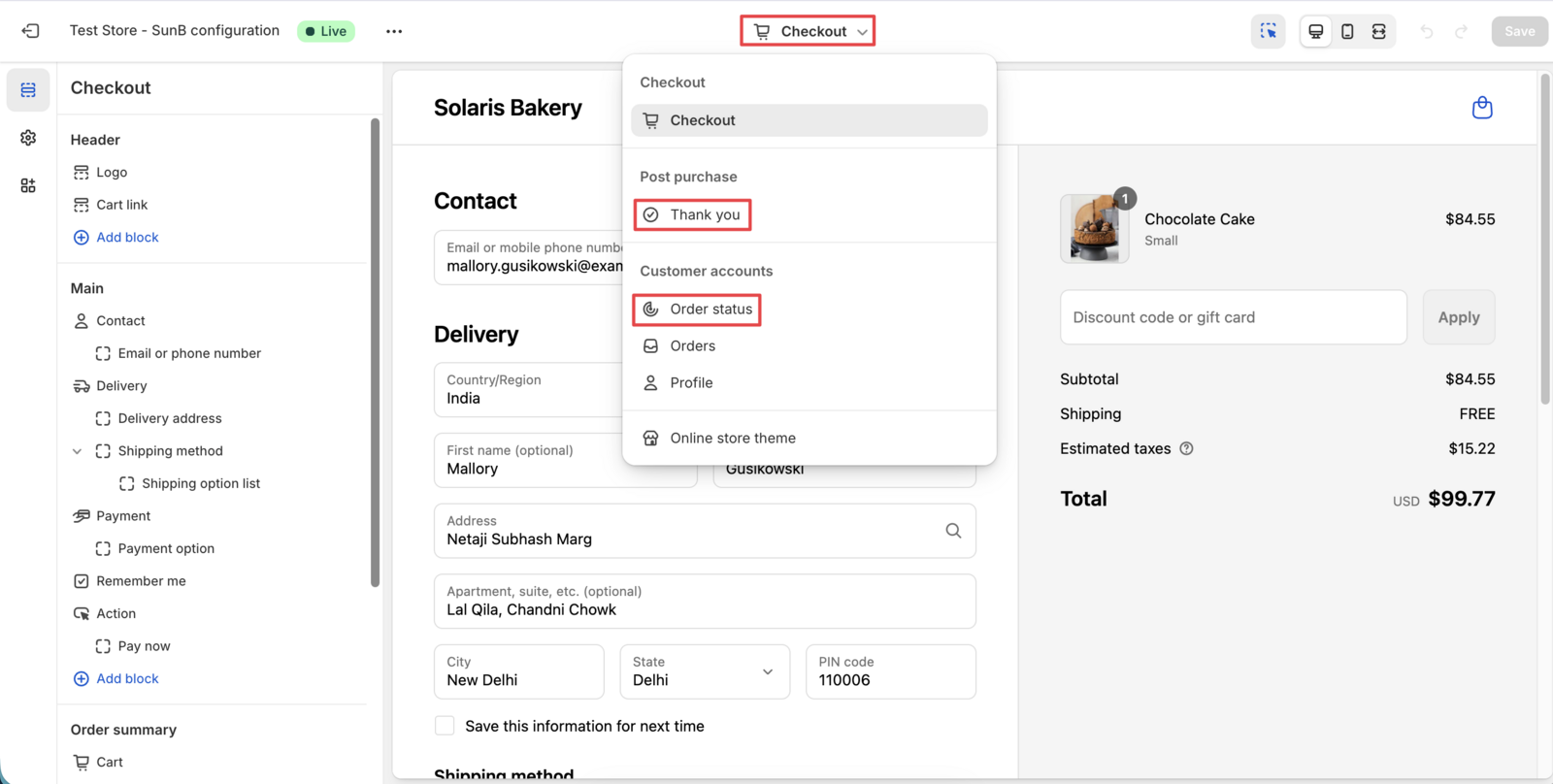Switch to desktop preview view
This screenshot has width=1553, height=784.
(1316, 31)
